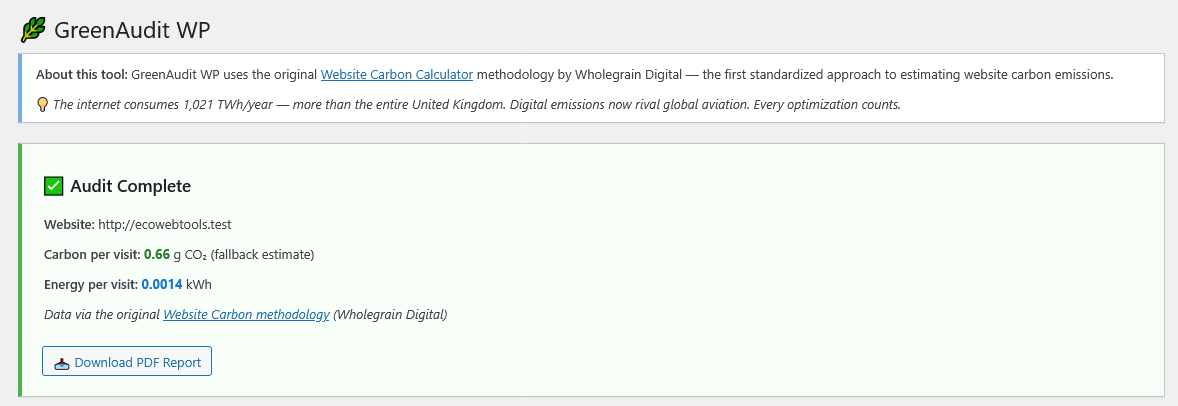Image resolution: width=1178 pixels, height=406 pixels.
Task: Click the Audit Complete heading
Action: point(131,186)
